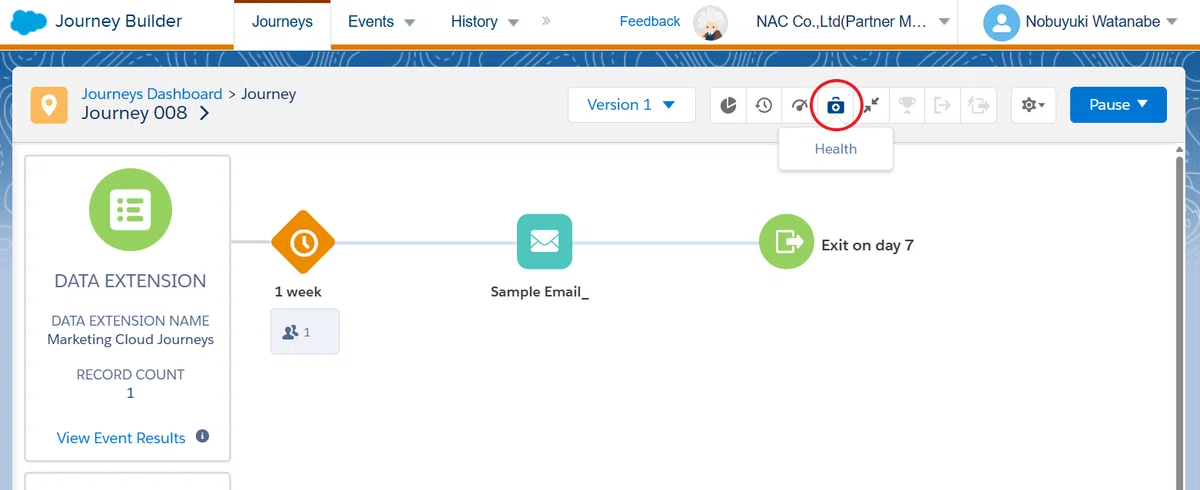This screenshot has width=1200, height=490.
Task: Open the History menu
Action: (485, 22)
